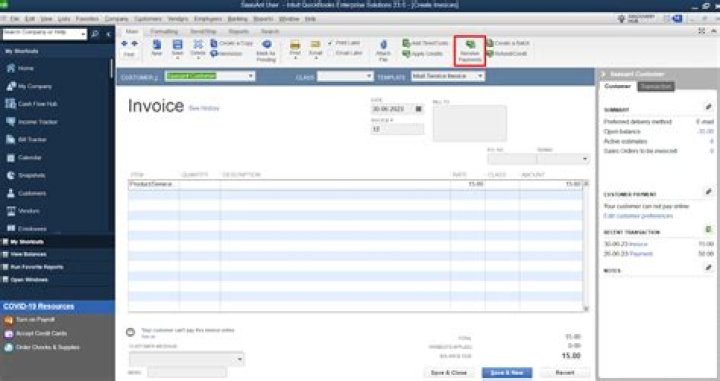Open the Template dropdown
The image size is (720, 381).
point(480,76)
